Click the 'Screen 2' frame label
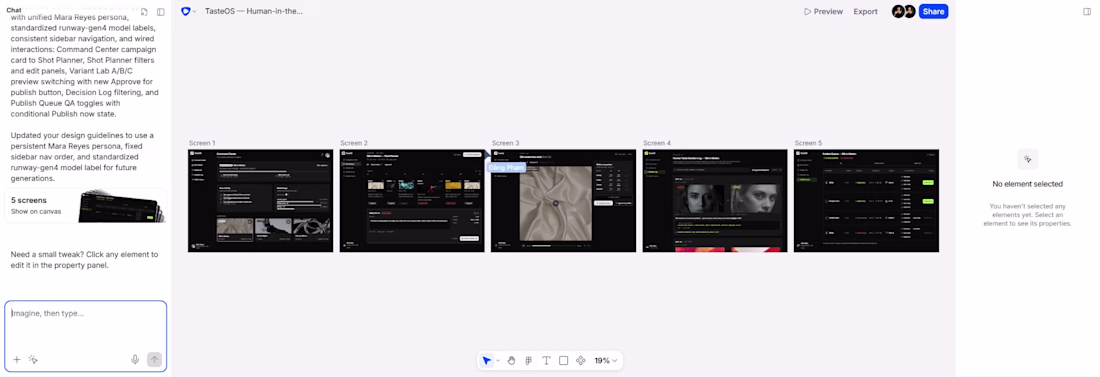 (x=354, y=143)
